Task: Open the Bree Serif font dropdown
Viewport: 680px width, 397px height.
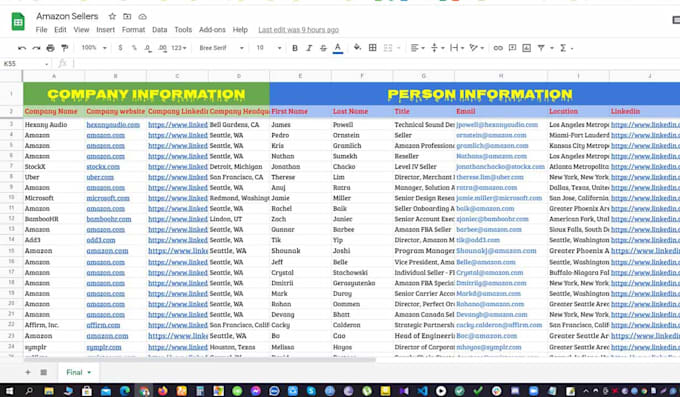Action: pos(222,48)
